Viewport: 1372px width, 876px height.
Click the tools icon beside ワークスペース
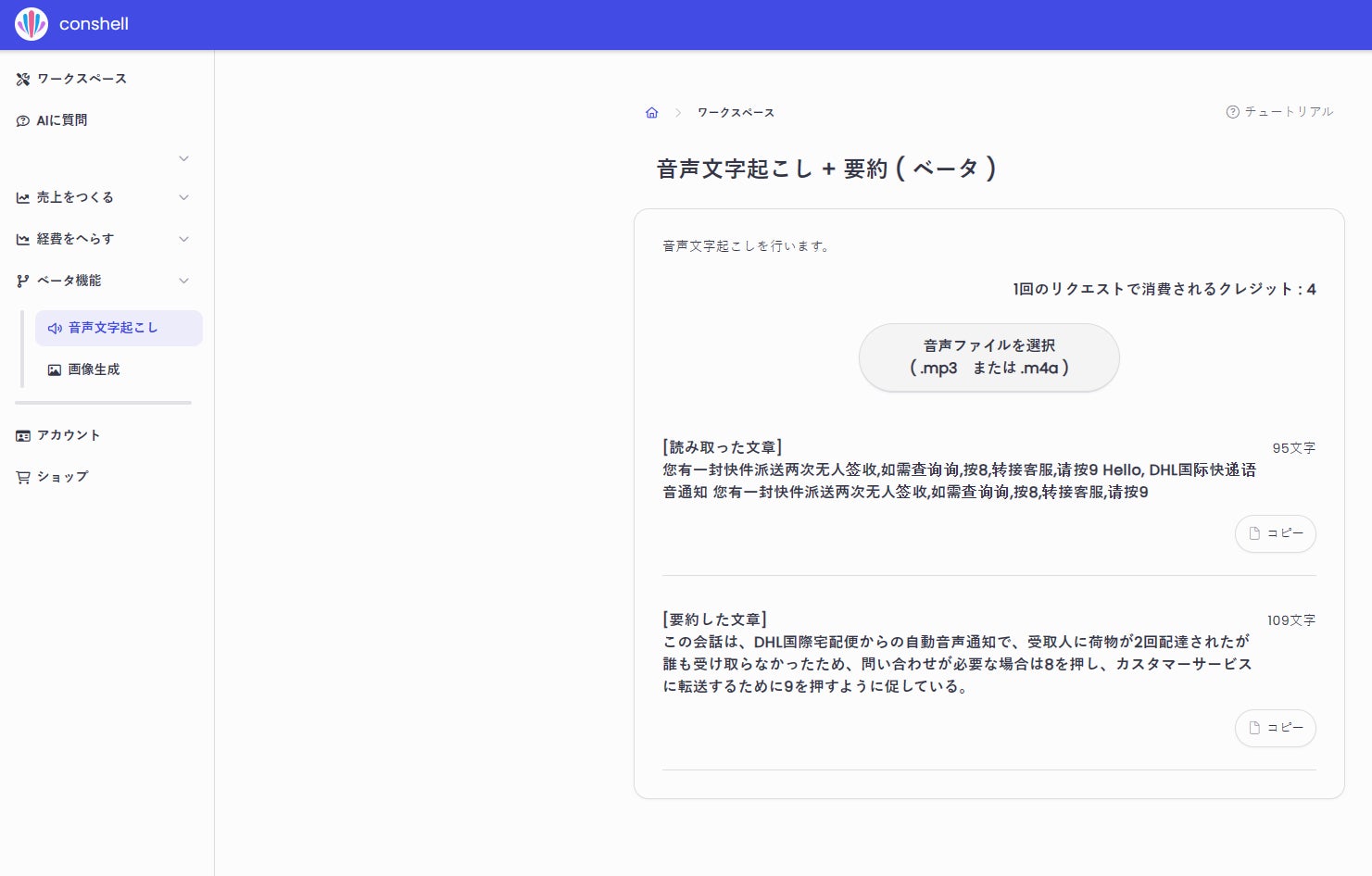(23, 80)
